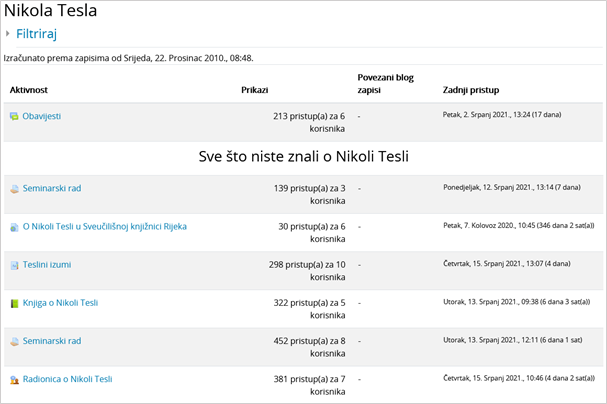Click the icon beside Seminarski rad with 139 accesses
Image resolution: width=607 pixels, height=404 pixels.
click(14, 188)
